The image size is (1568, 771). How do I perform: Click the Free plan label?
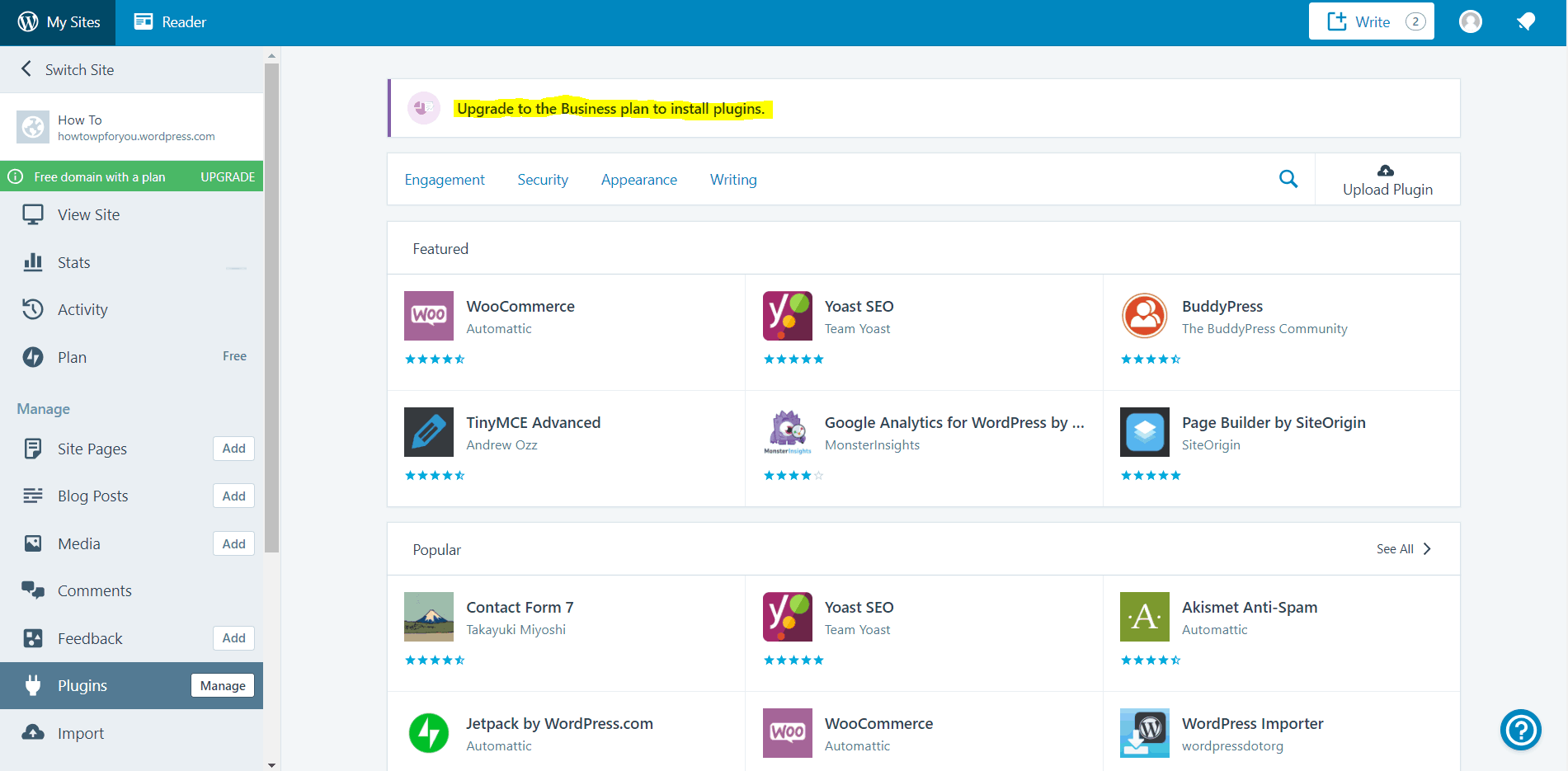(234, 356)
